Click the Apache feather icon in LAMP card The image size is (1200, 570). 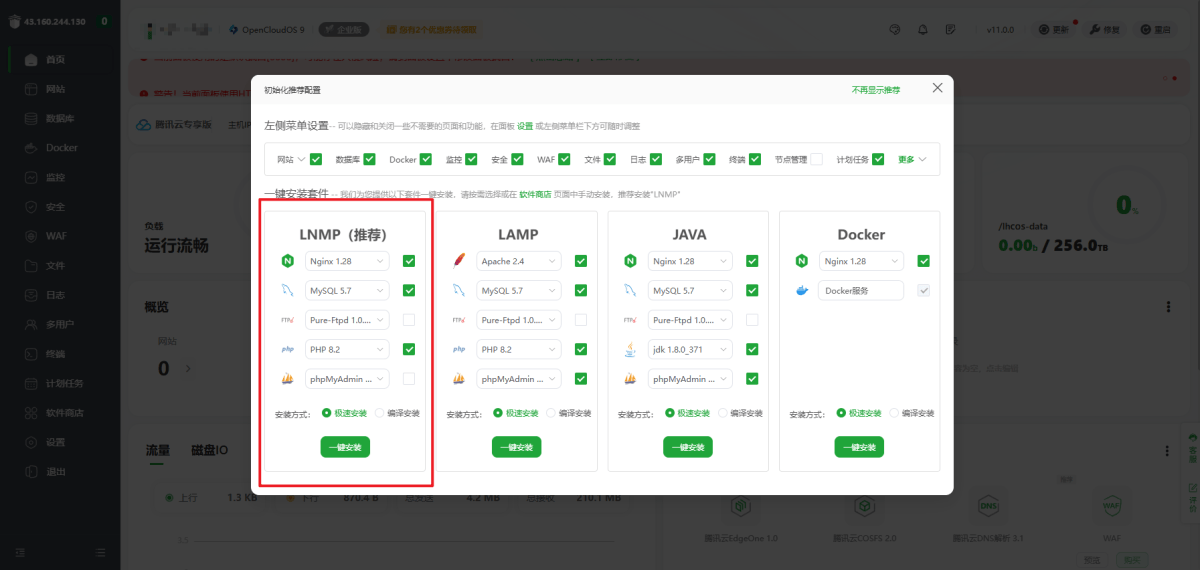tap(459, 261)
